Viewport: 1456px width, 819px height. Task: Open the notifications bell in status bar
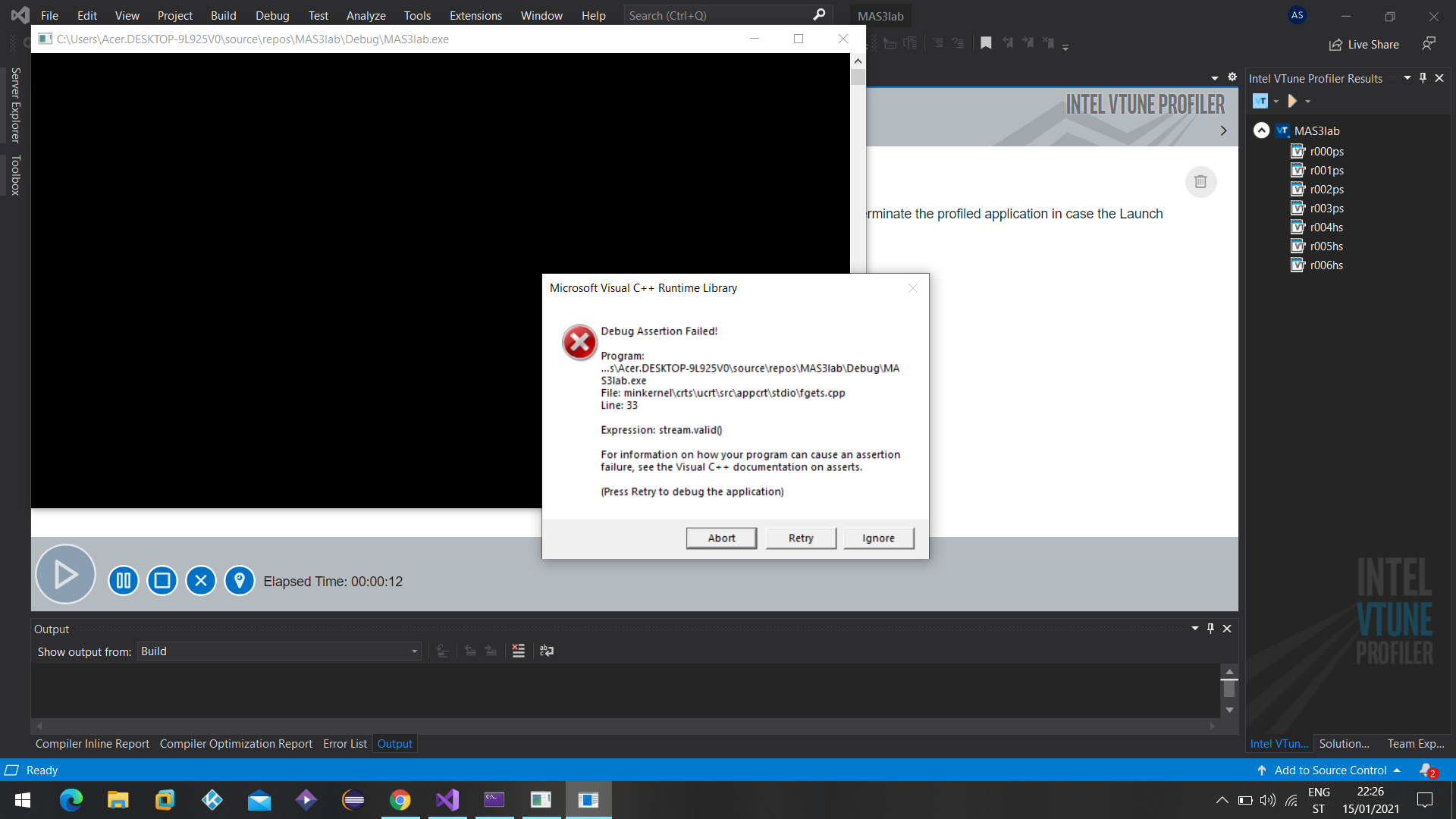pos(1427,770)
